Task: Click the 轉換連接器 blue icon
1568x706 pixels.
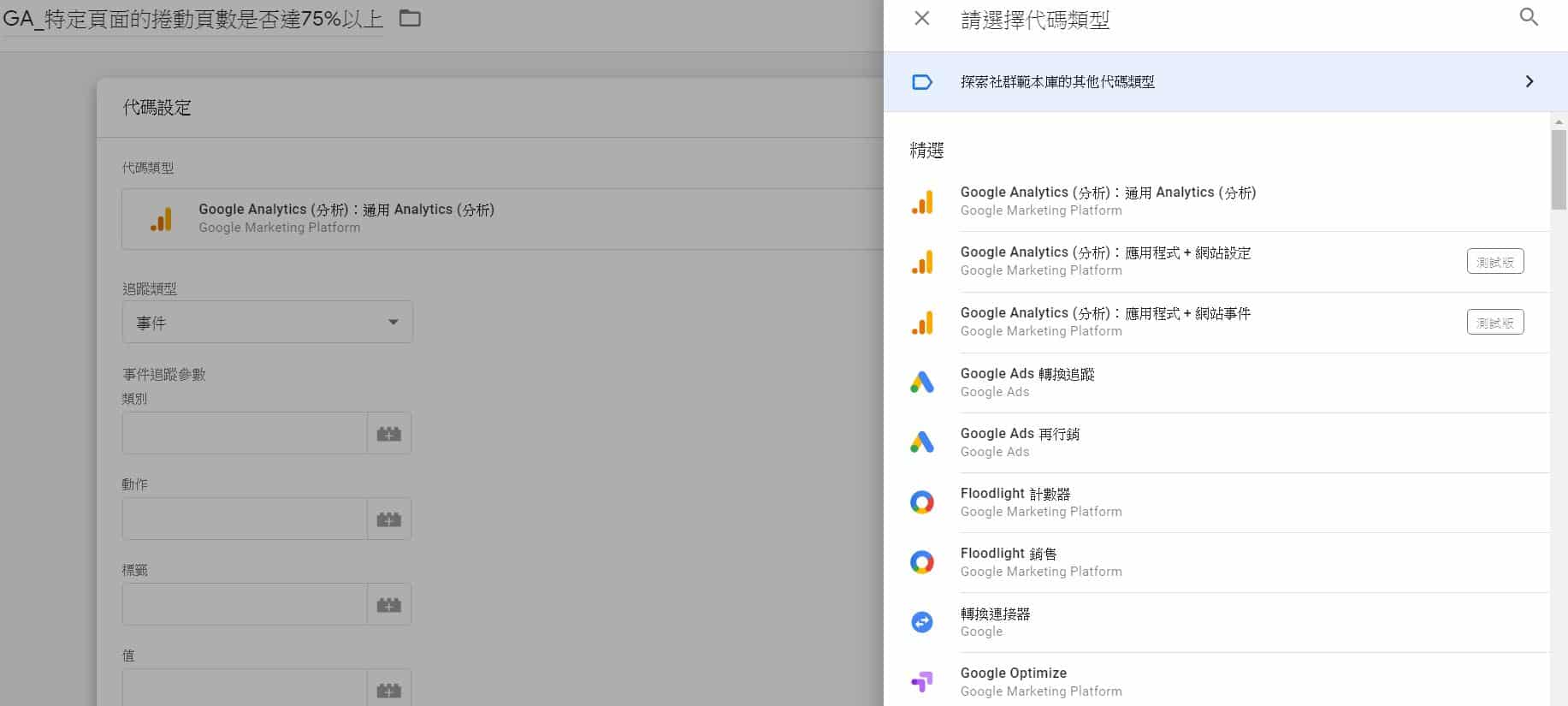Action: pyautogui.click(x=921, y=622)
